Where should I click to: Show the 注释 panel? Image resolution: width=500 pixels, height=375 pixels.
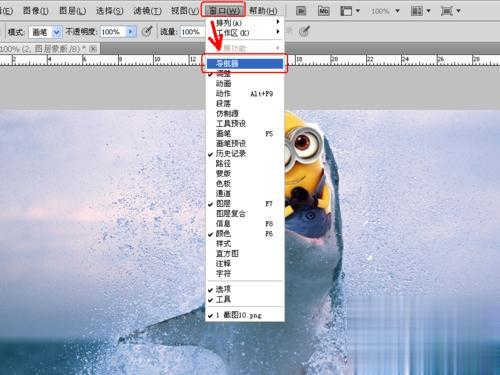click(x=245, y=264)
